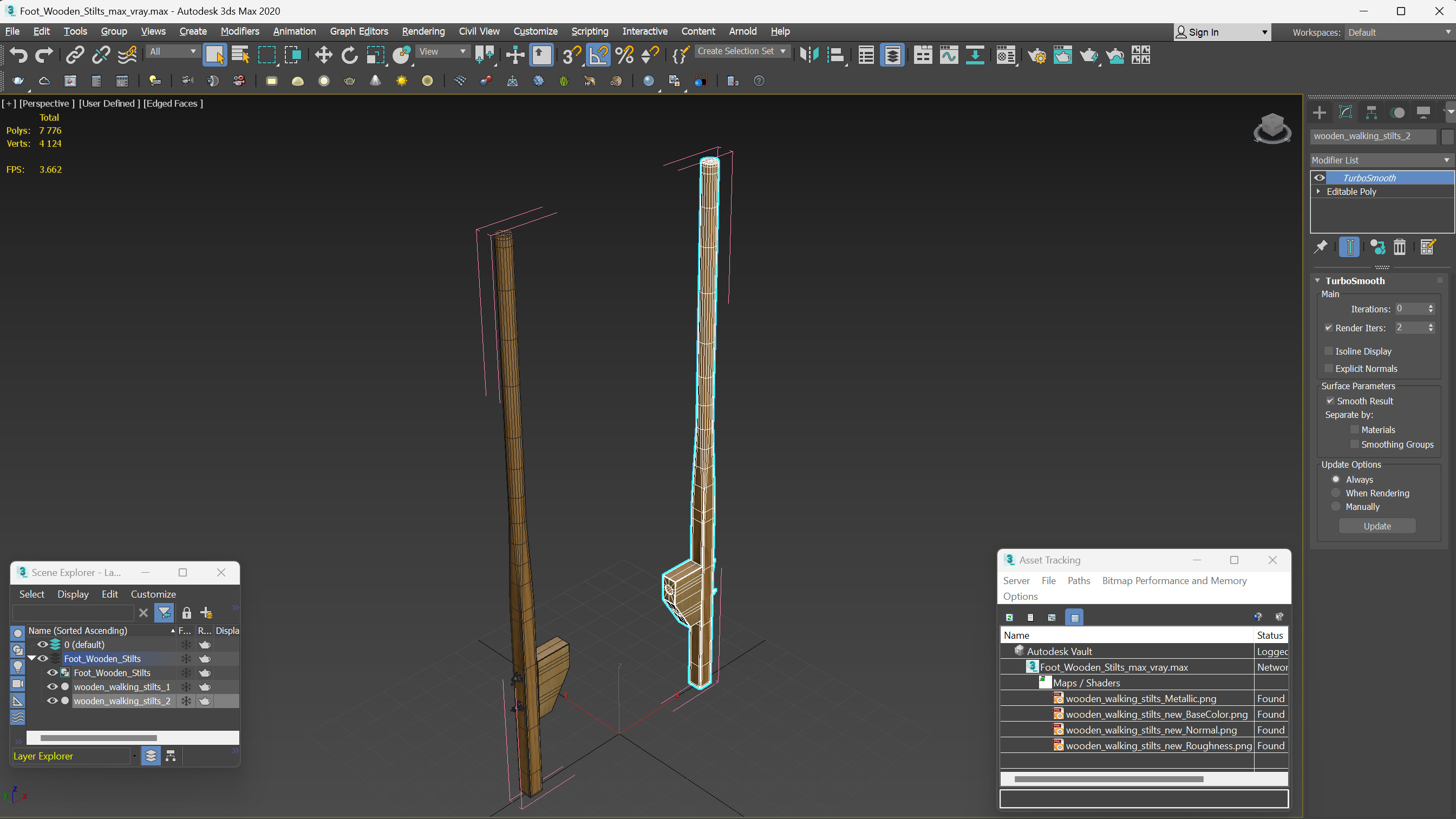Viewport: 1456px width, 819px height.
Task: Click Remove modifier trash icon
Action: pyautogui.click(x=1399, y=247)
